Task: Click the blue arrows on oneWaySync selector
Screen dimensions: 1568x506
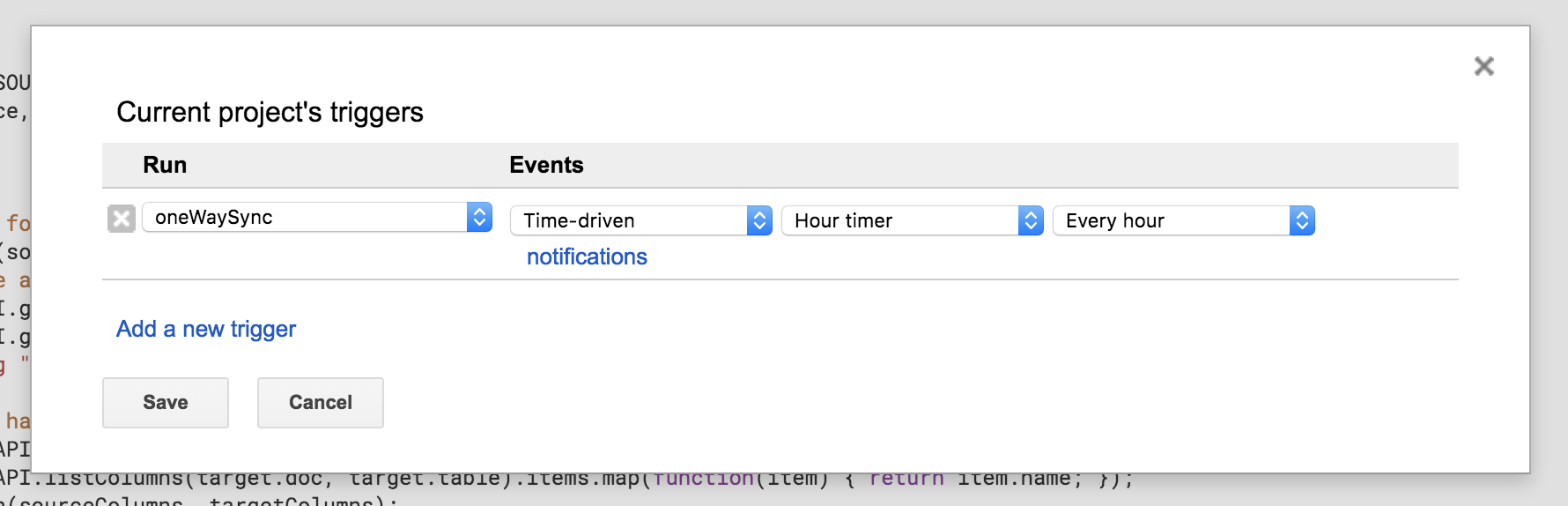Action: [x=479, y=217]
